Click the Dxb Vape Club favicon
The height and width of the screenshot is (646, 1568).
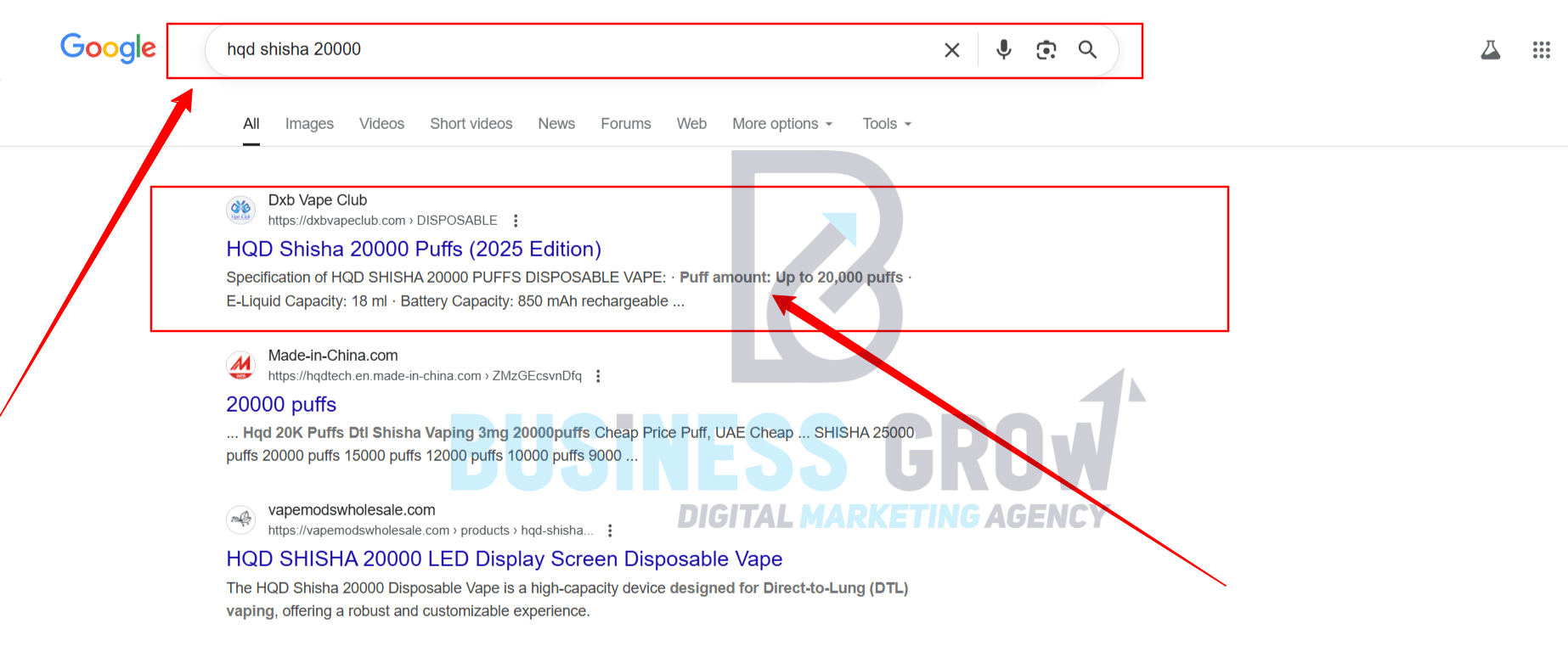241,210
